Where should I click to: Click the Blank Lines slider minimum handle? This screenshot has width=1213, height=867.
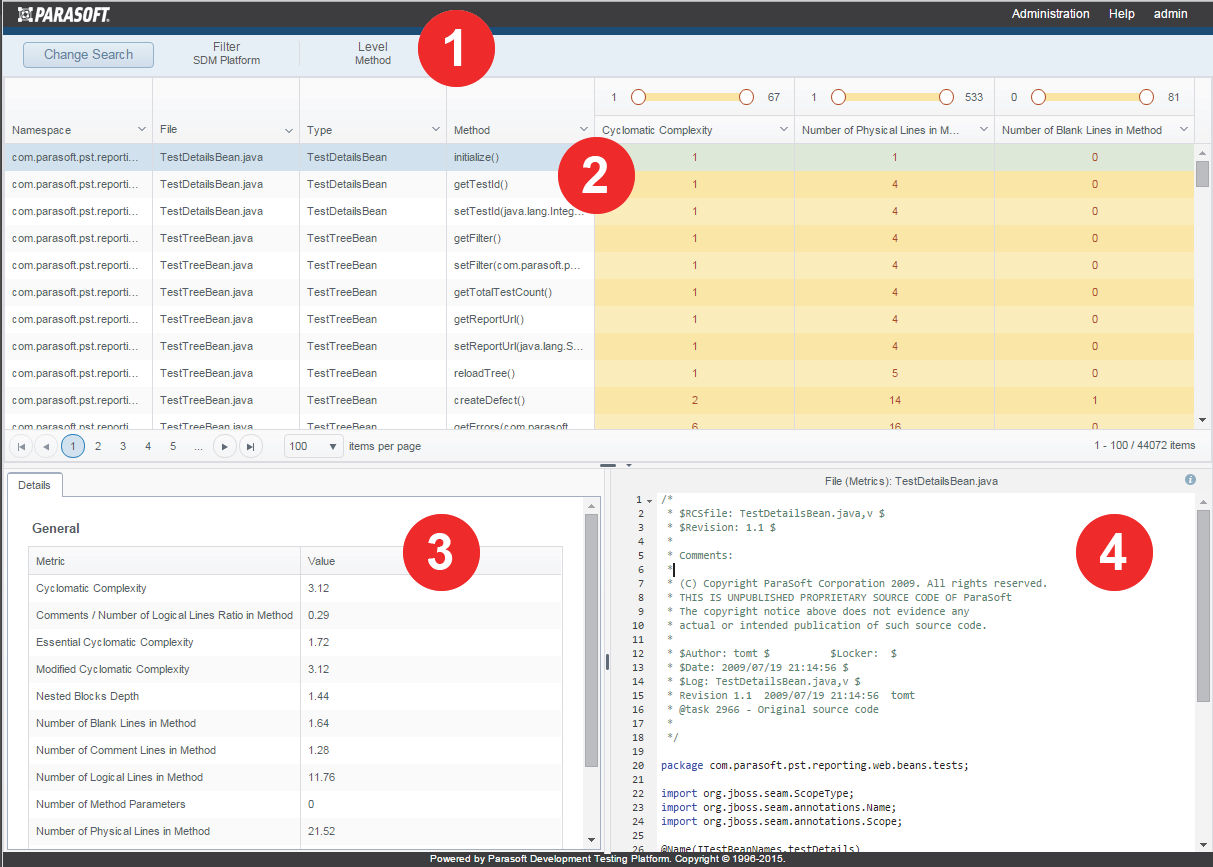(x=1038, y=97)
